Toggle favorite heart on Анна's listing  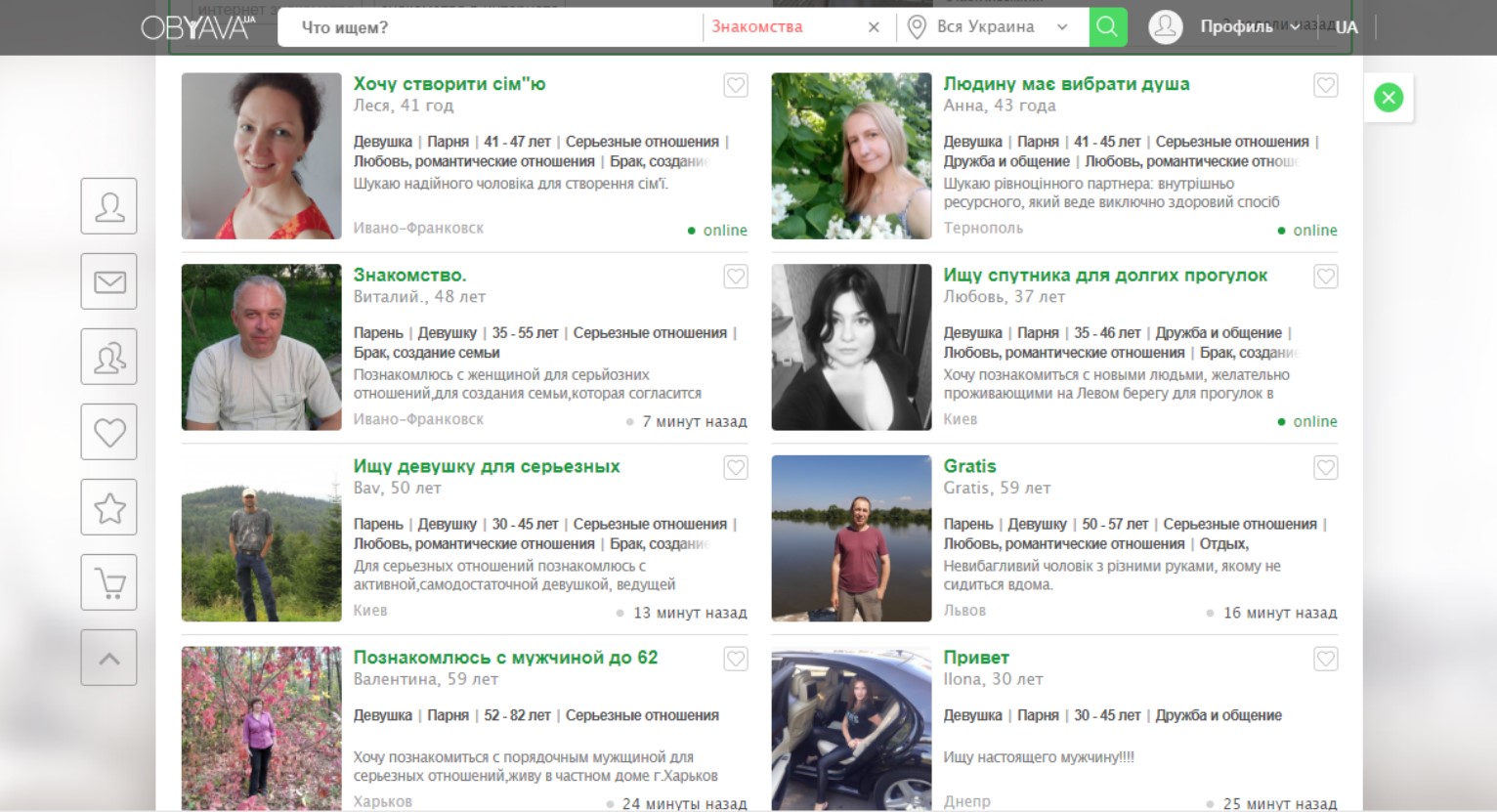tap(1325, 86)
